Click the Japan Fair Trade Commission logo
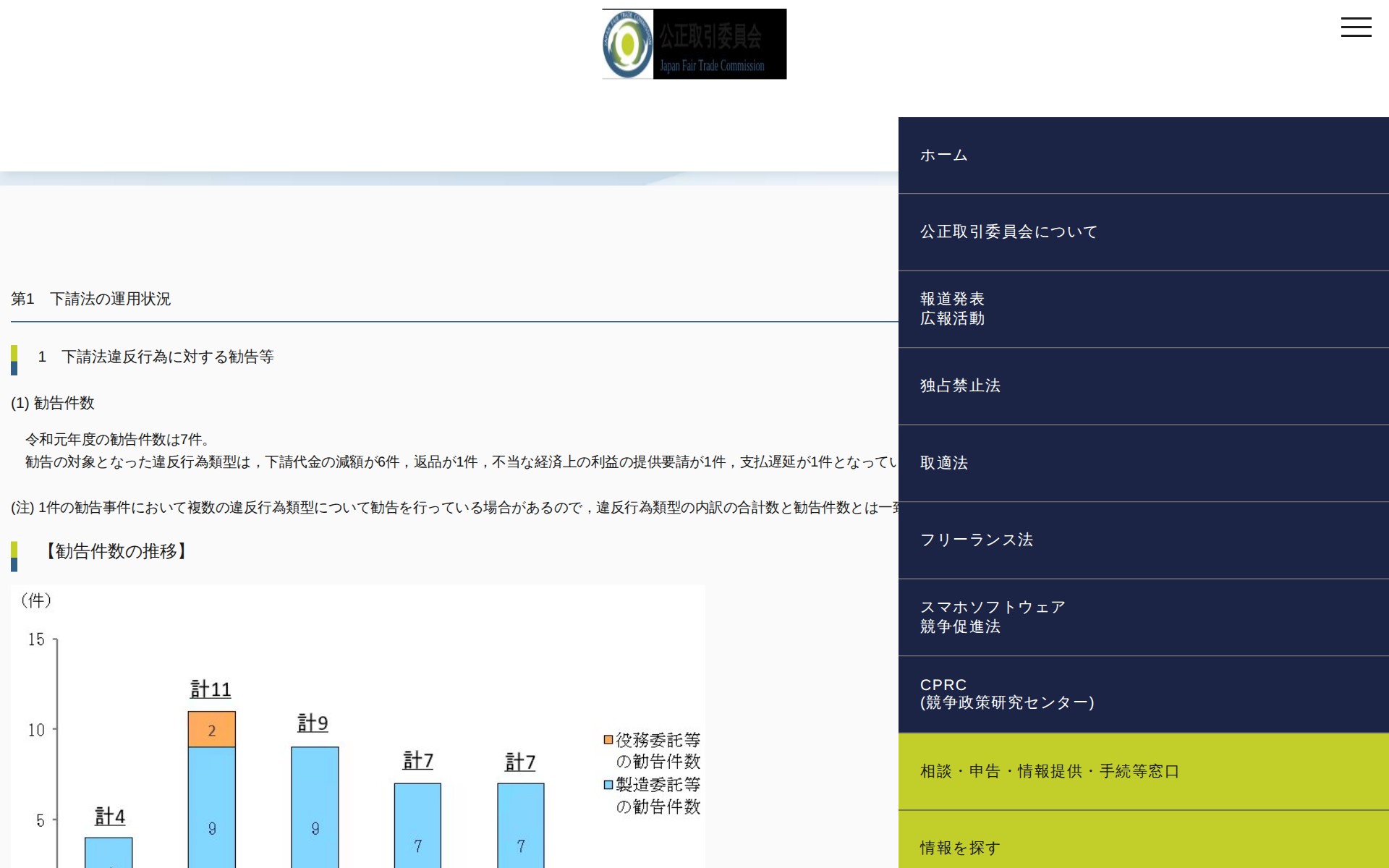 [693, 43]
